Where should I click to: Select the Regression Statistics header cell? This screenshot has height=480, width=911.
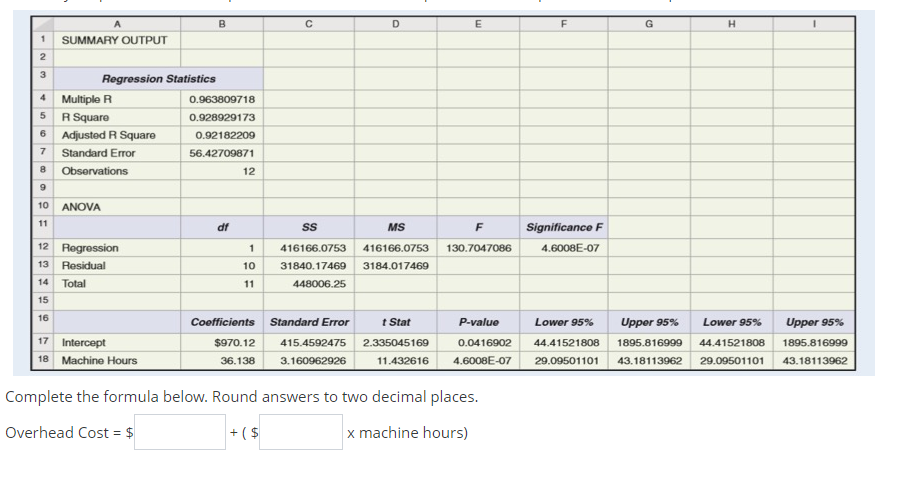coord(158,78)
